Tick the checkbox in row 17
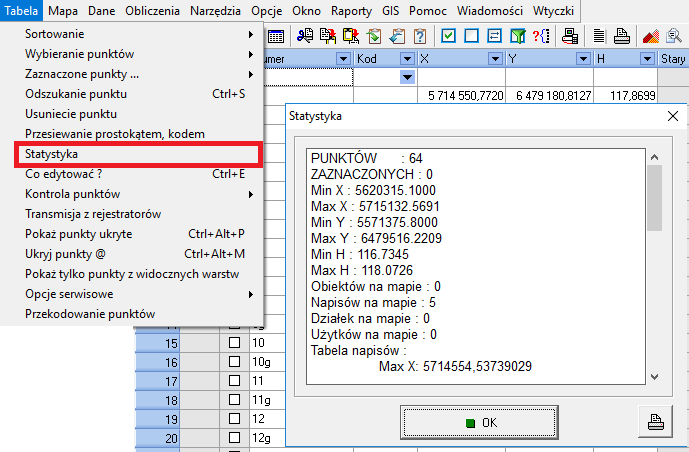689x452 pixels. click(235, 380)
